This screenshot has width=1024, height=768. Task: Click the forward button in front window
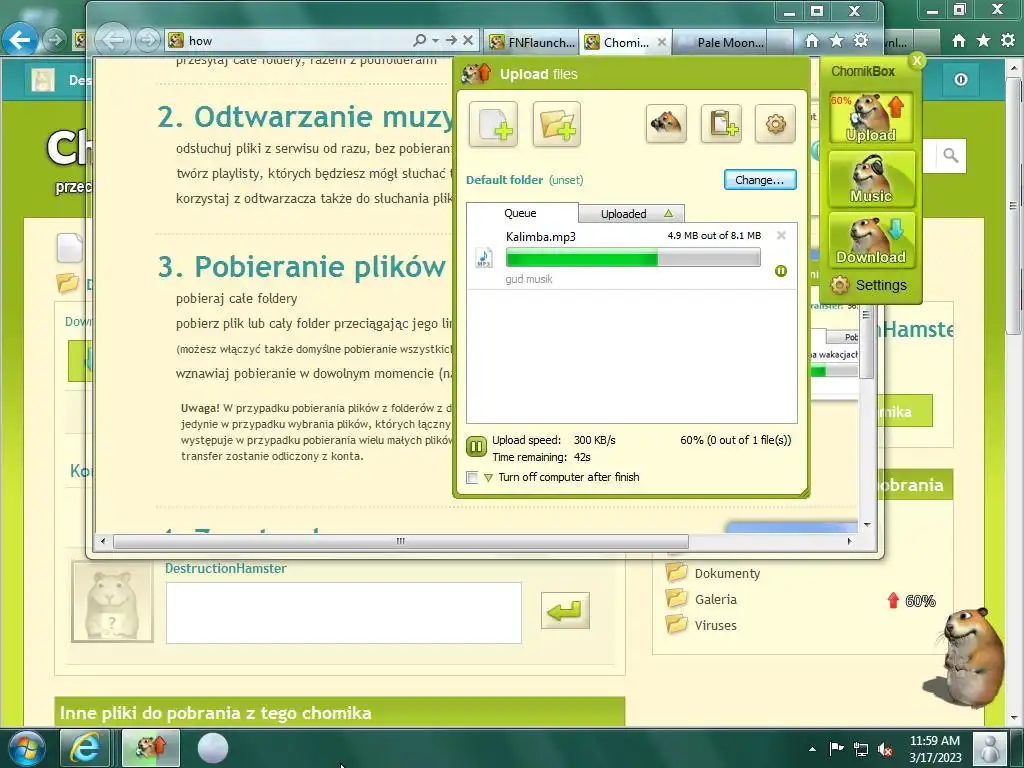pos(148,40)
